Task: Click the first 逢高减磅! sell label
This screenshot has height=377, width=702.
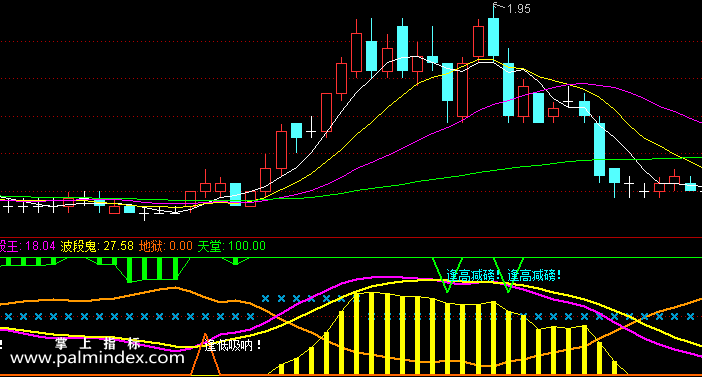Action: click(473, 275)
